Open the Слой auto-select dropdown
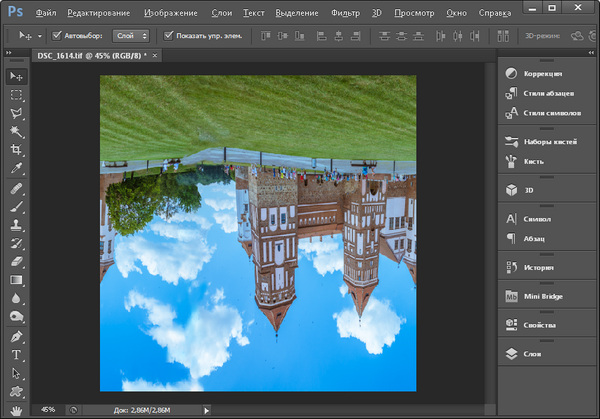 131,36
